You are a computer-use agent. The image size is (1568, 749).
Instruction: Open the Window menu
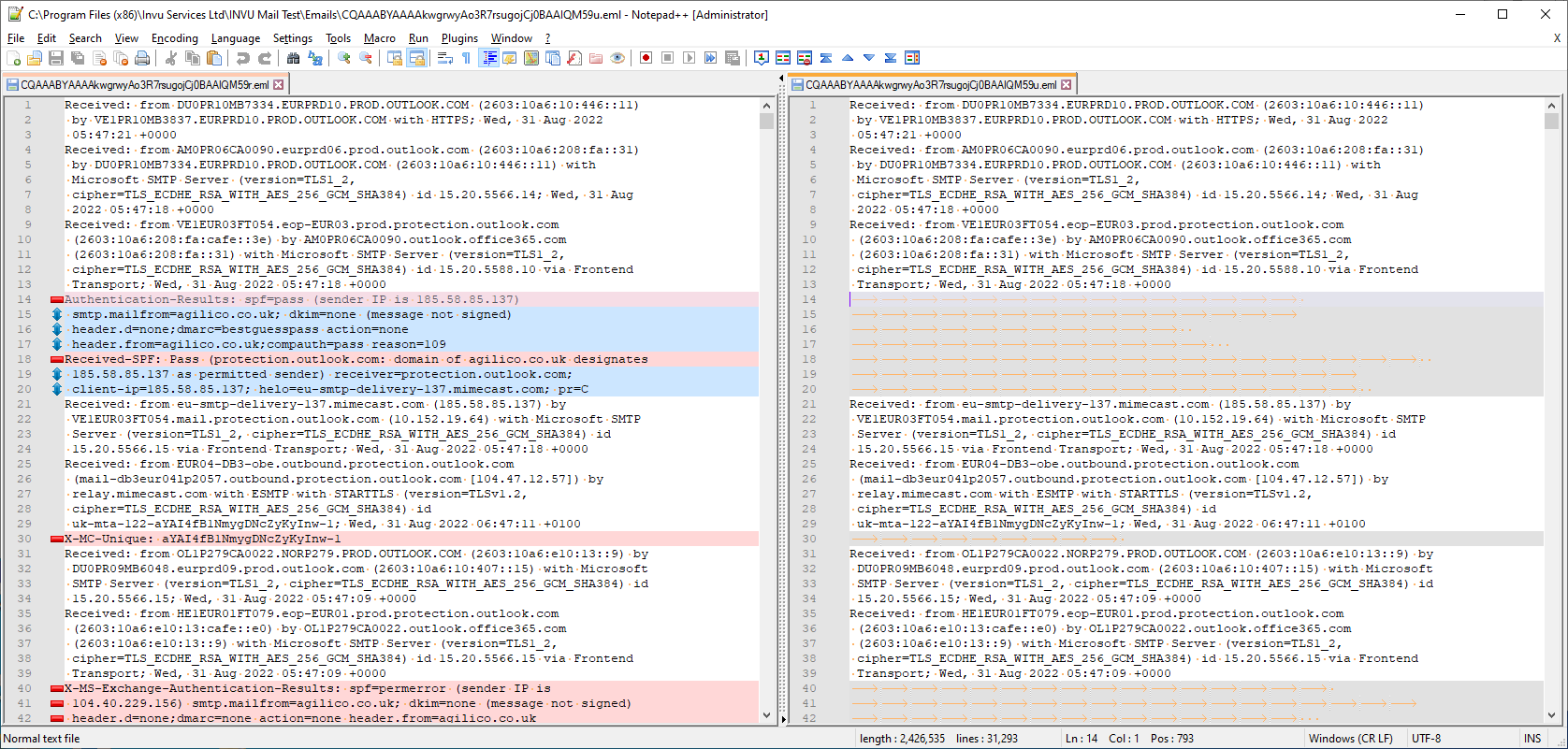(512, 38)
